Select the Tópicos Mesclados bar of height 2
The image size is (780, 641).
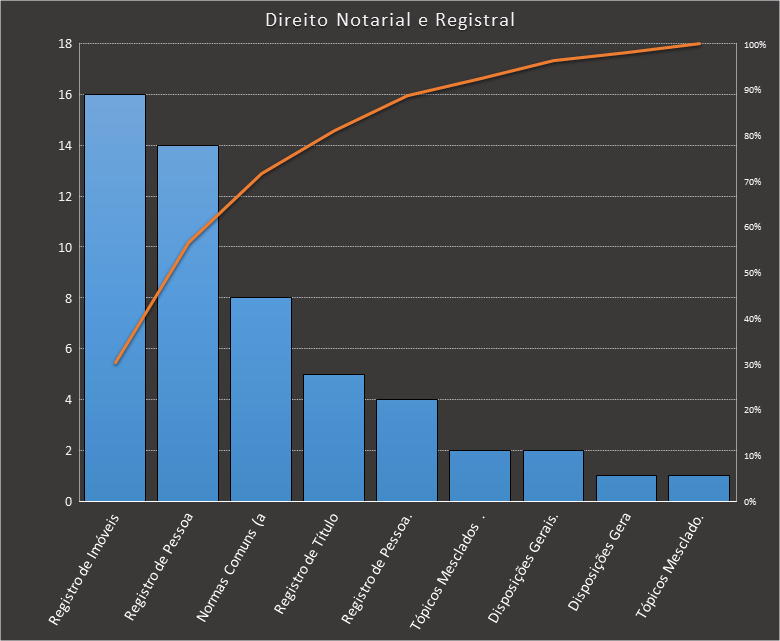coord(480,476)
